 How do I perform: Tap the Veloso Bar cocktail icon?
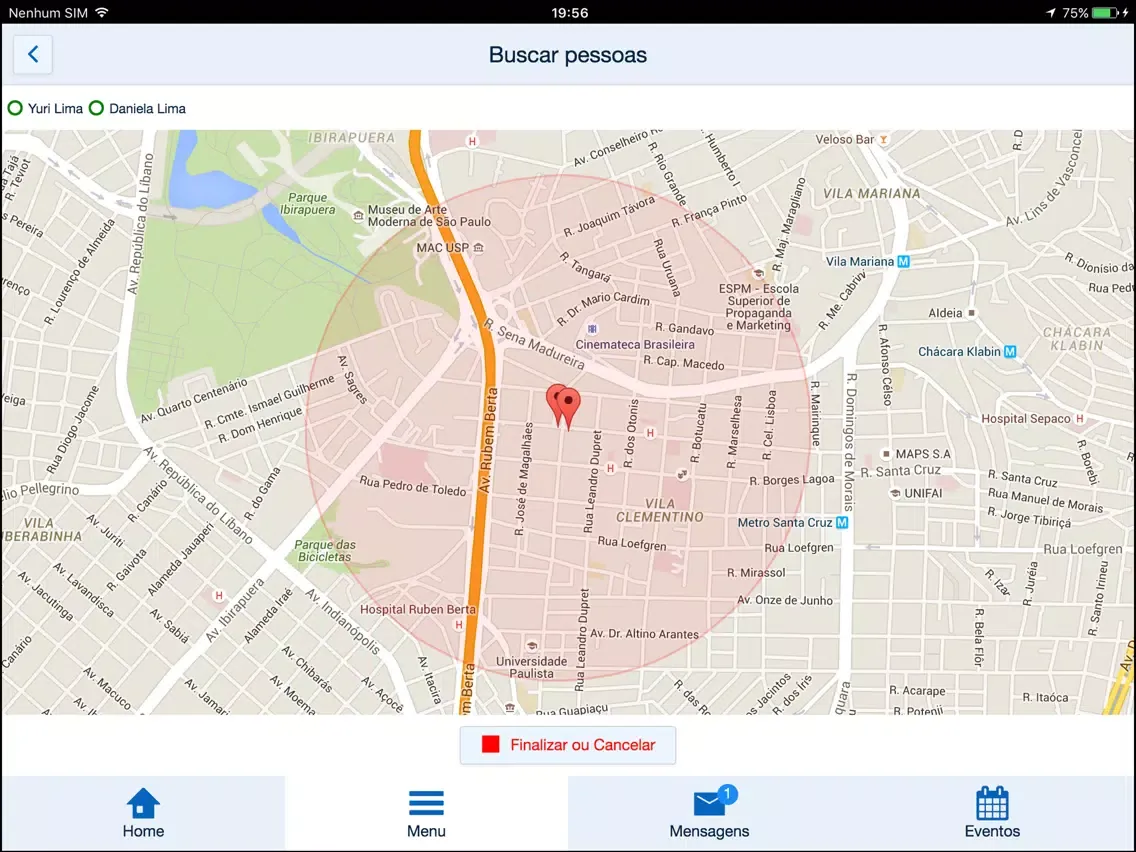point(883,140)
